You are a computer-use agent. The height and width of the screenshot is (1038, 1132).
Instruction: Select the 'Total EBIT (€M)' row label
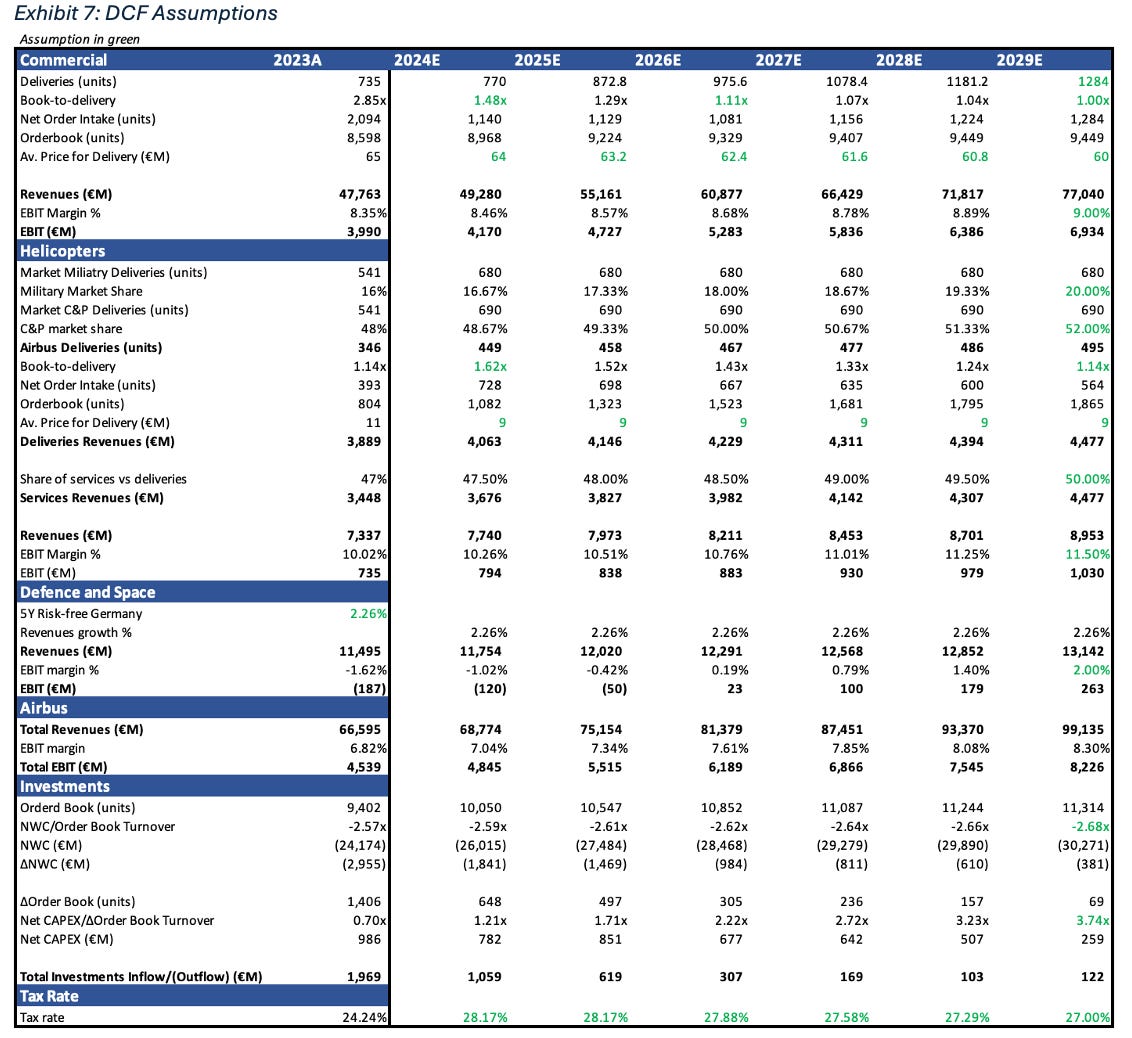[x=64, y=767]
